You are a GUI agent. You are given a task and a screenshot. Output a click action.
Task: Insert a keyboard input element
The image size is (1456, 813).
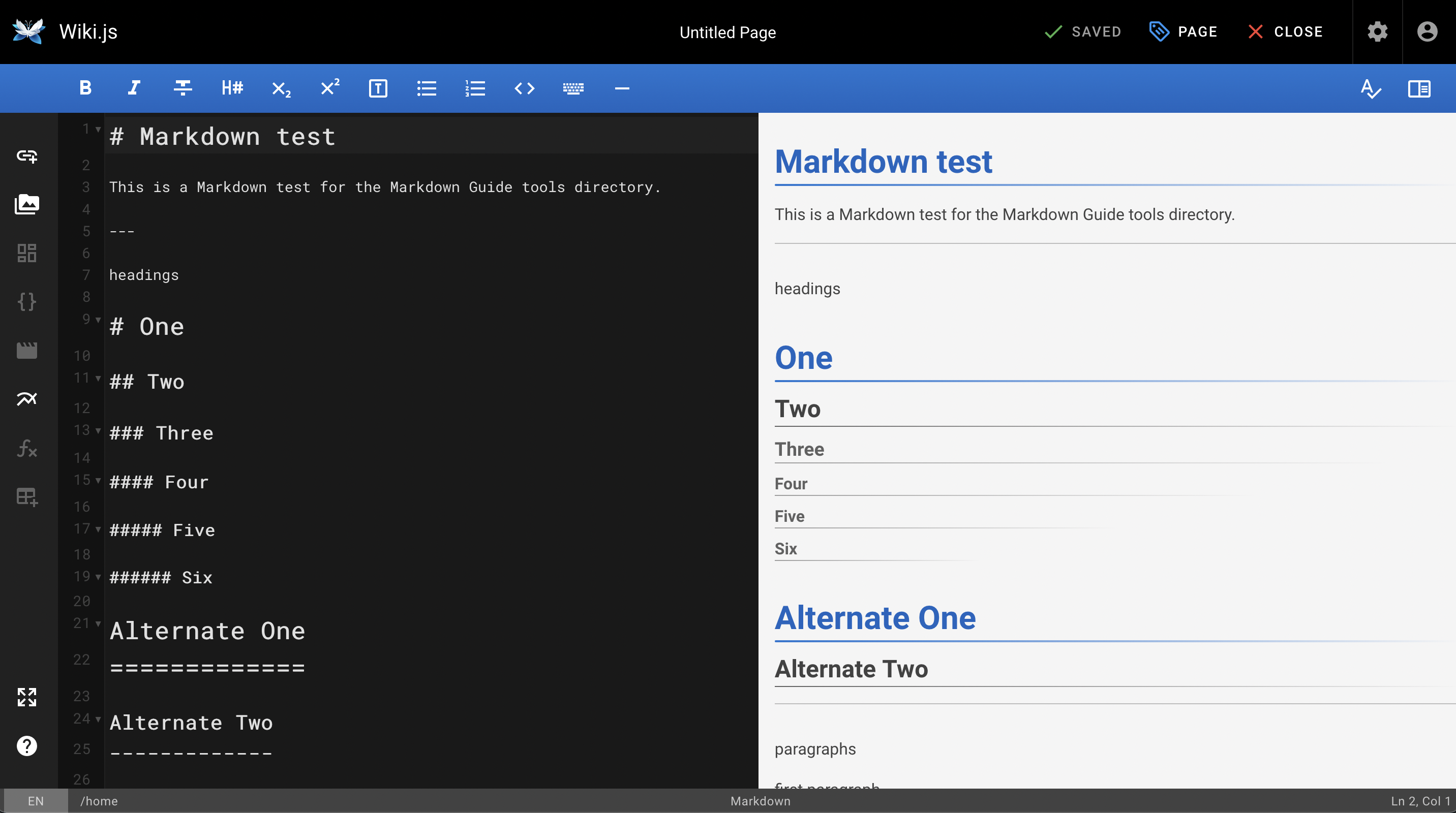coord(572,87)
